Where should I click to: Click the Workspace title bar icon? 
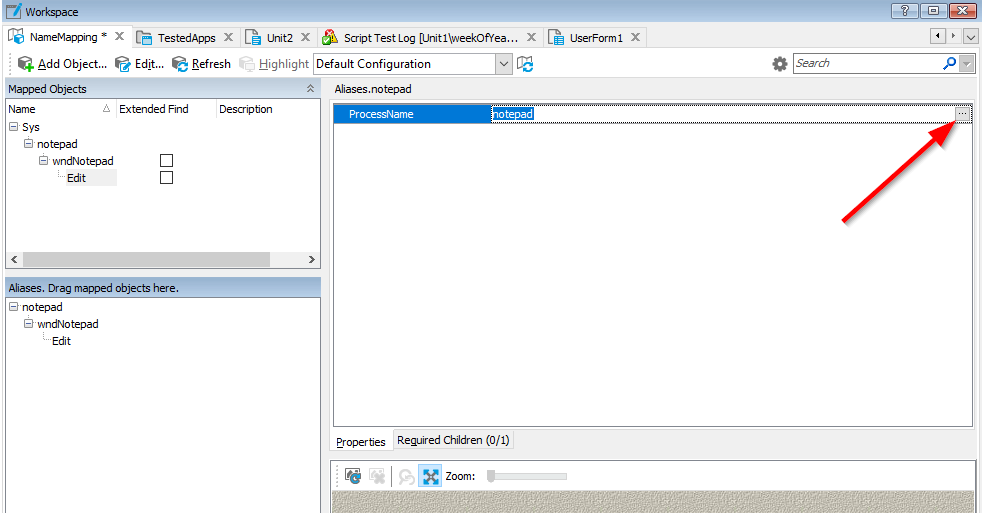click(x=13, y=11)
